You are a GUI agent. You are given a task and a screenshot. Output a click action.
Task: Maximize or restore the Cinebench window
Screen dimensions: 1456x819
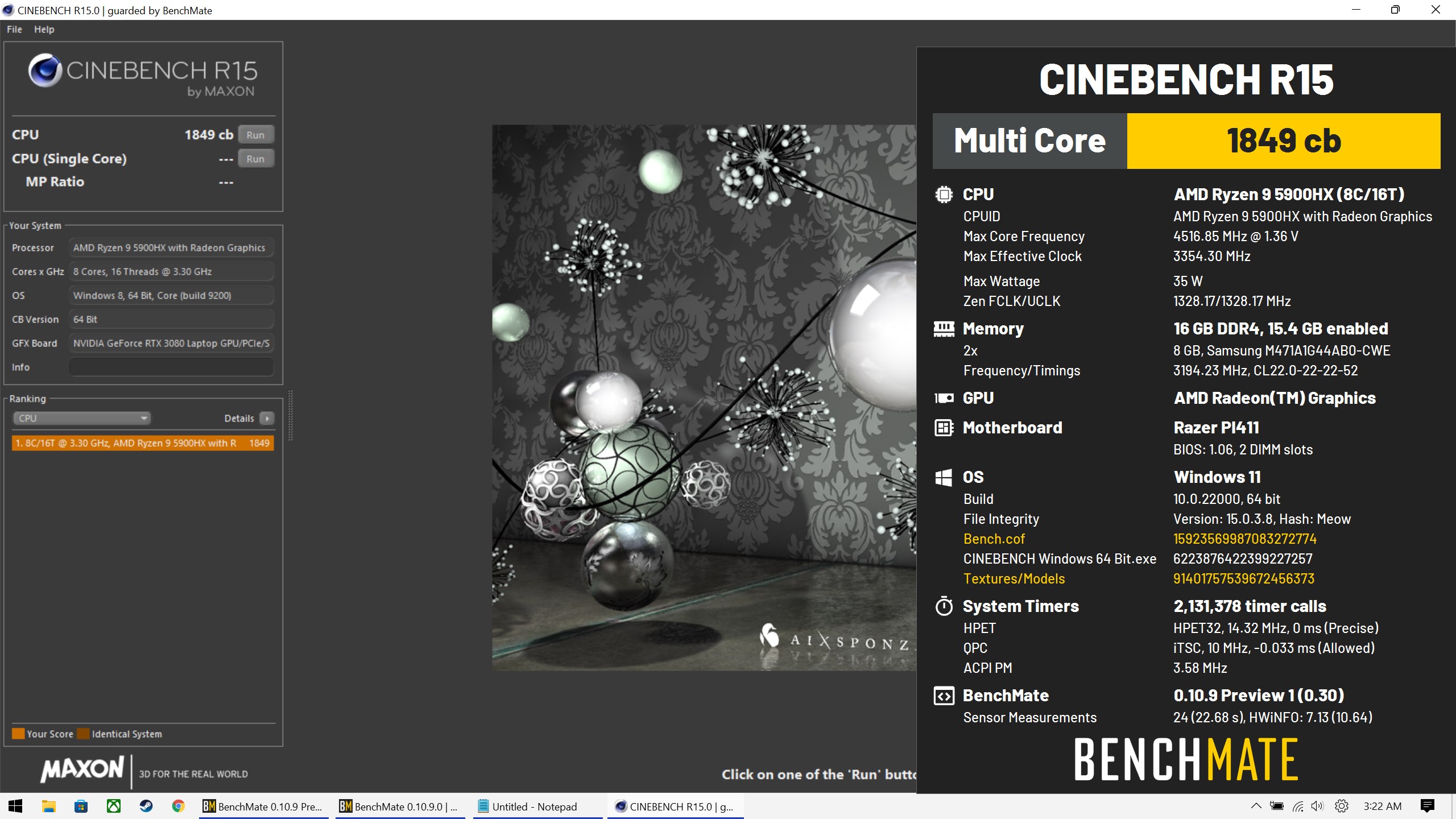coord(1395,10)
